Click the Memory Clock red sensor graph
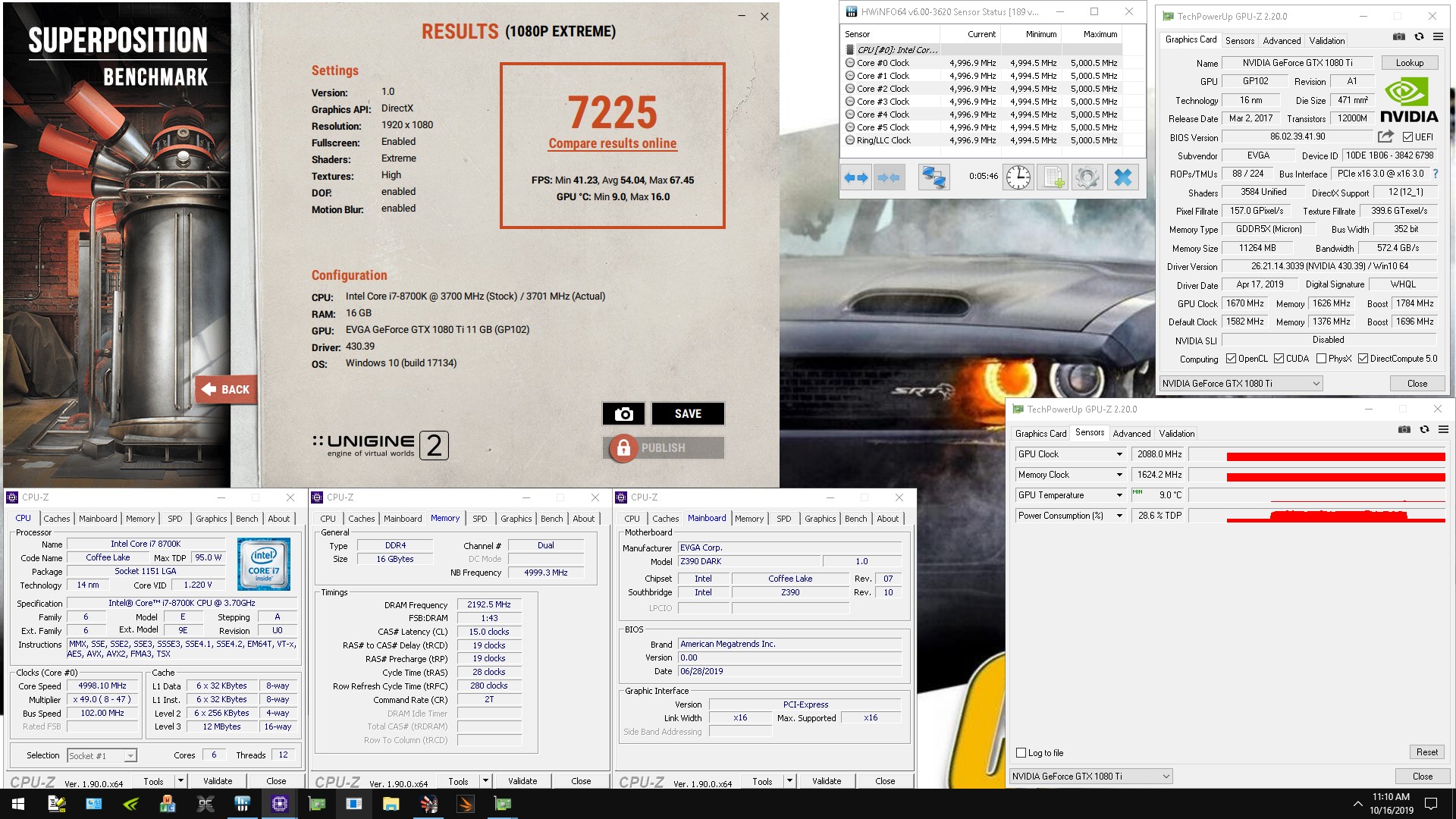 click(1316, 475)
